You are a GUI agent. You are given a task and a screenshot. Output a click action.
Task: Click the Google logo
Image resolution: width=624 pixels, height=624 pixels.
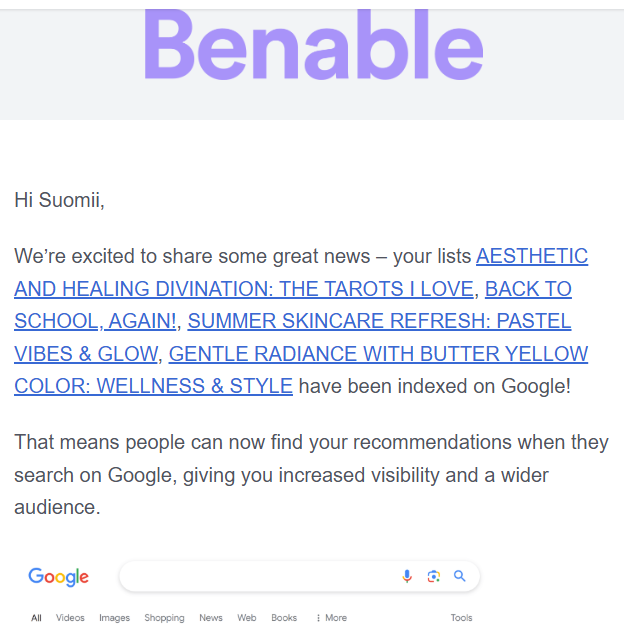[59, 577]
